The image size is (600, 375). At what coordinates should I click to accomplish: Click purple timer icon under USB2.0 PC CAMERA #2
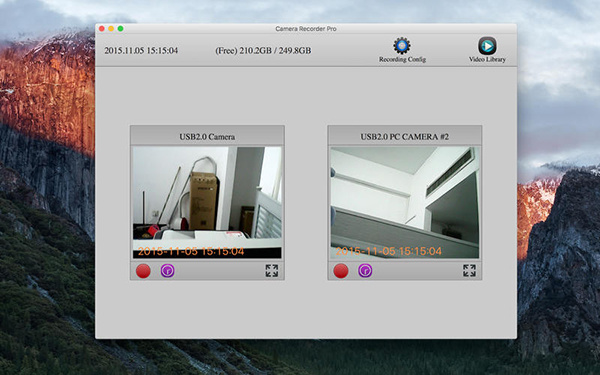(365, 271)
